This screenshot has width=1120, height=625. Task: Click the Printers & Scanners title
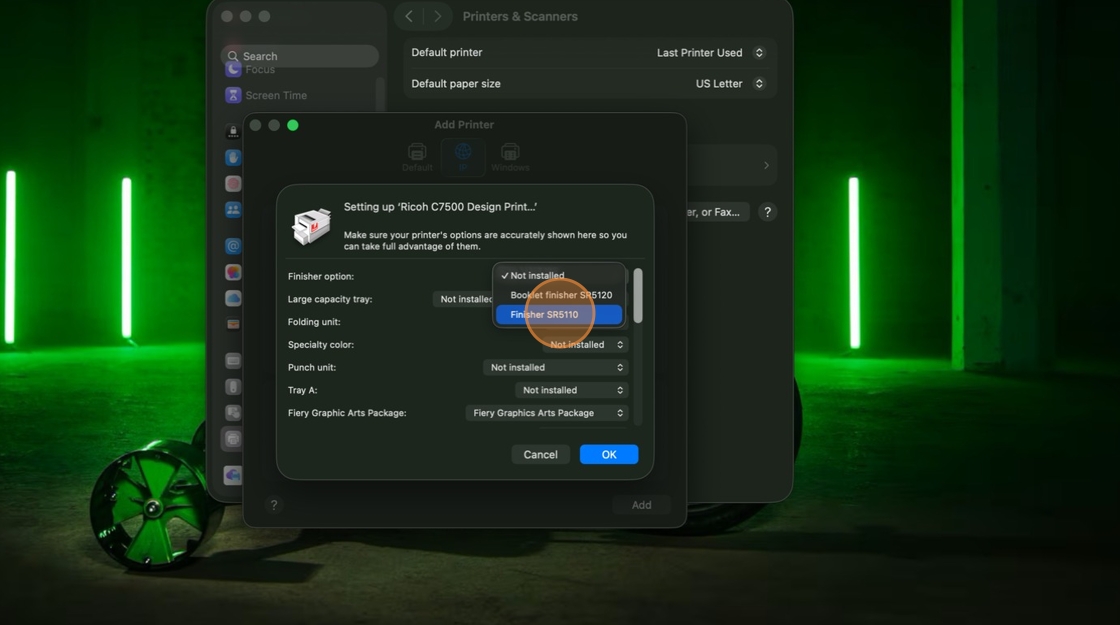(x=520, y=16)
